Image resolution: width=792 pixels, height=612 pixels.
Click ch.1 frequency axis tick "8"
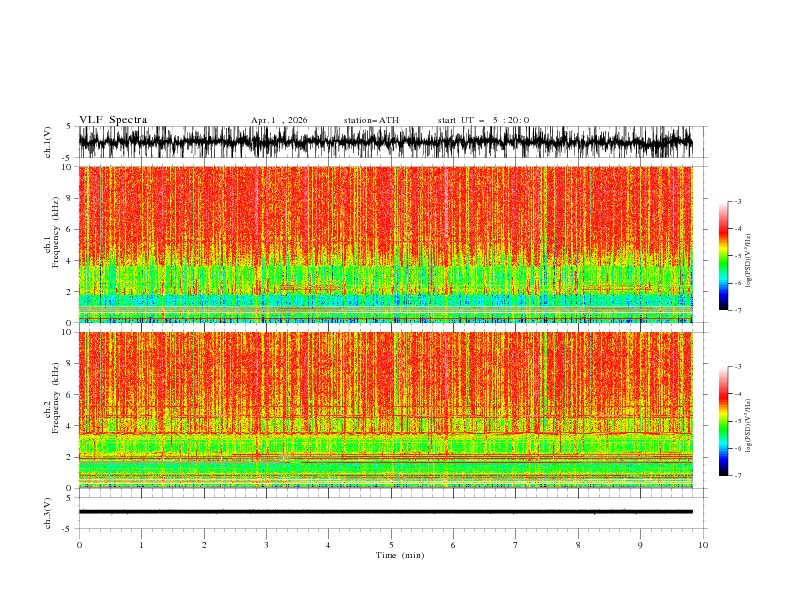(70, 198)
